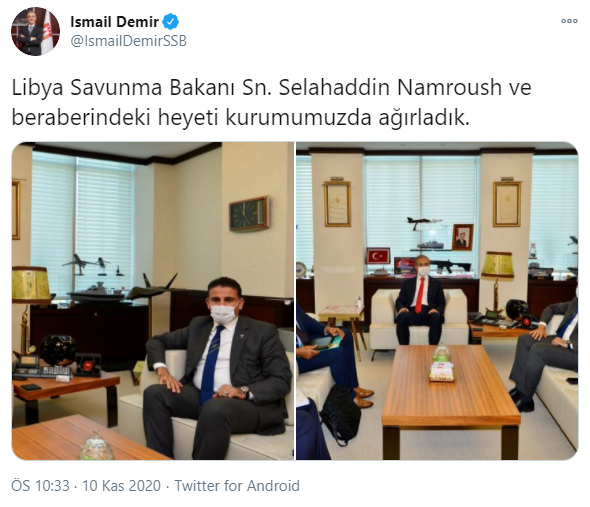Click the framed portrait on the right-photo shelf

[x=462, y=237]
